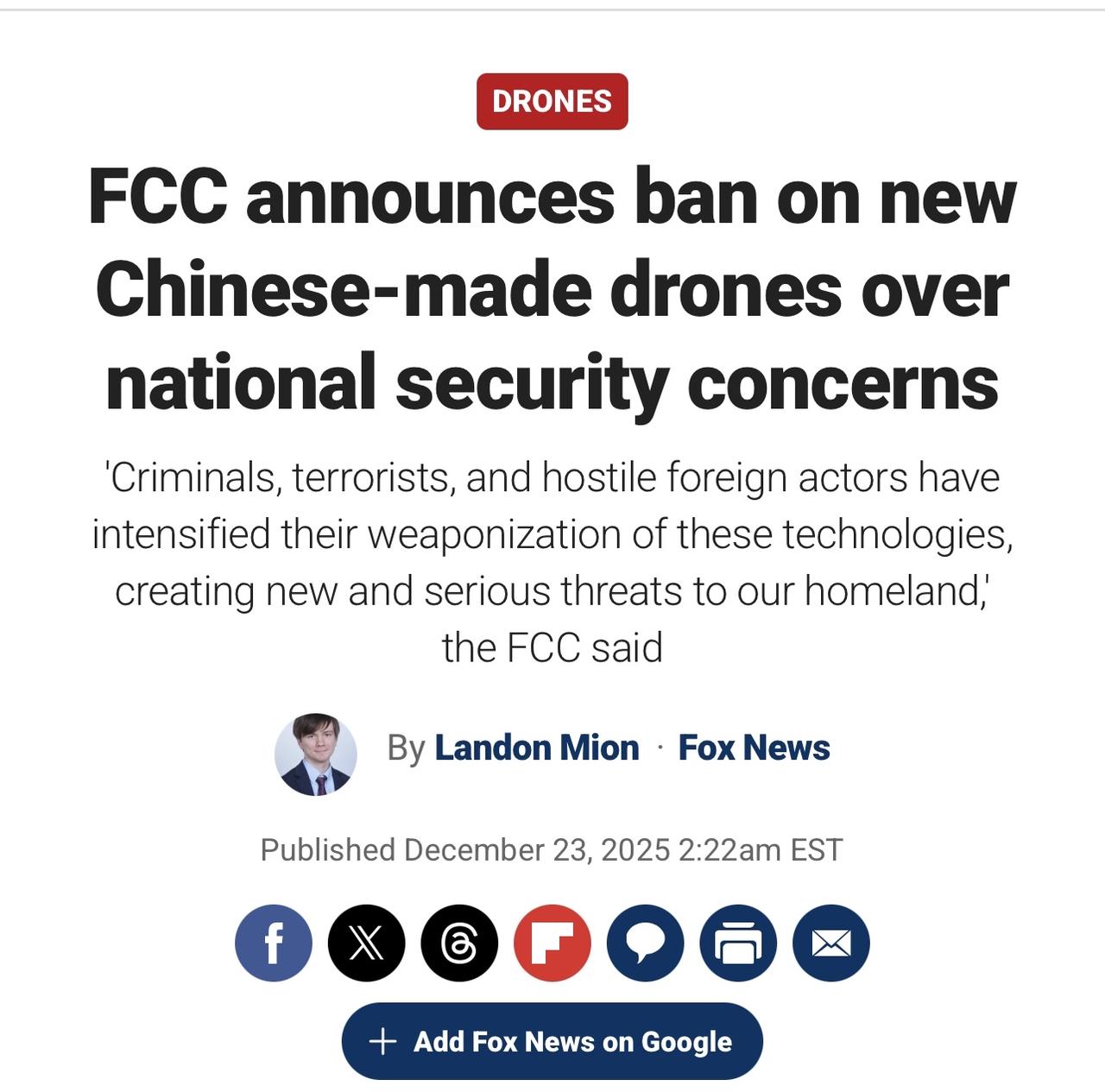Click the black X logo circle
Screen dimensions: 1105x1092
pos(366,942)
